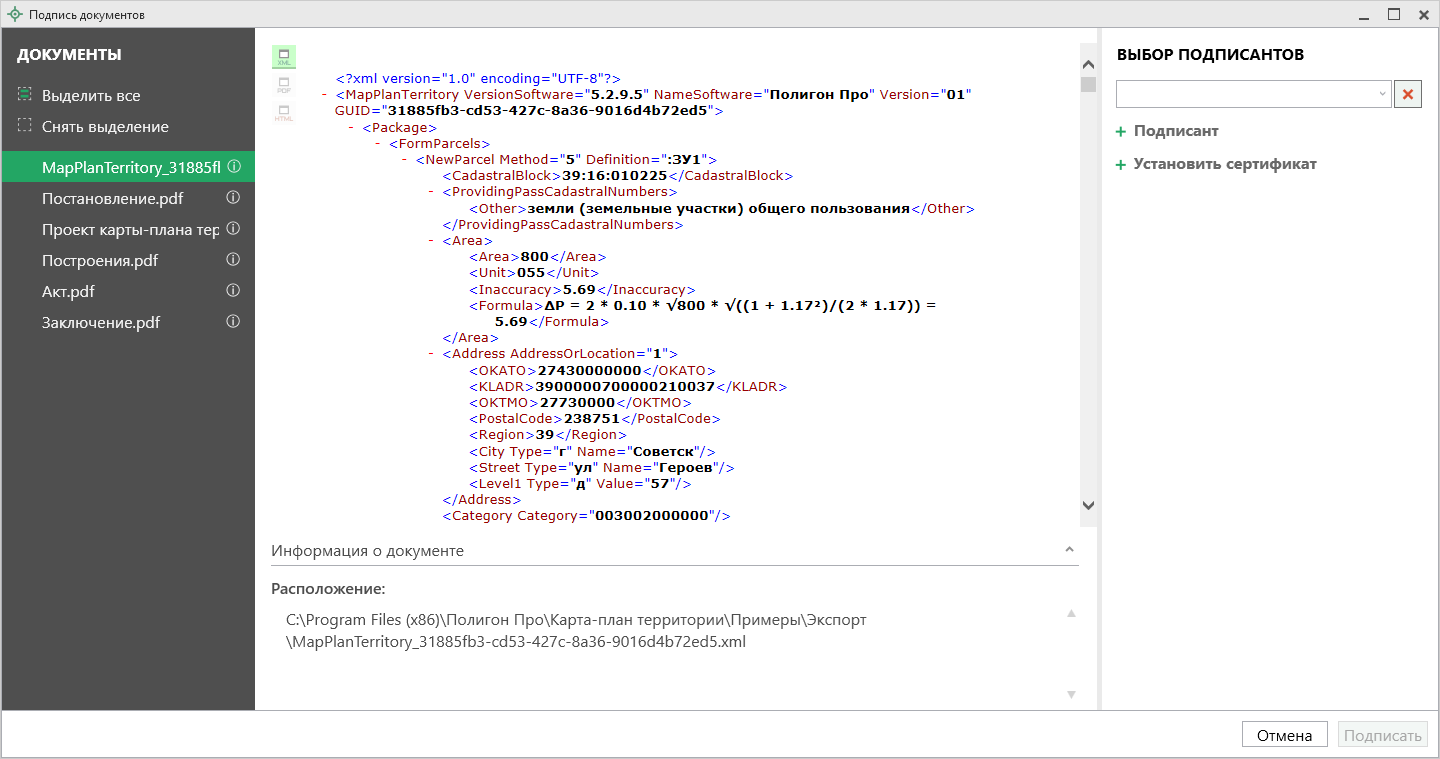Select all documents with Выделить все
This screenshot has height=759, width=1440.
pyautogui.click(x=90, y=96)
